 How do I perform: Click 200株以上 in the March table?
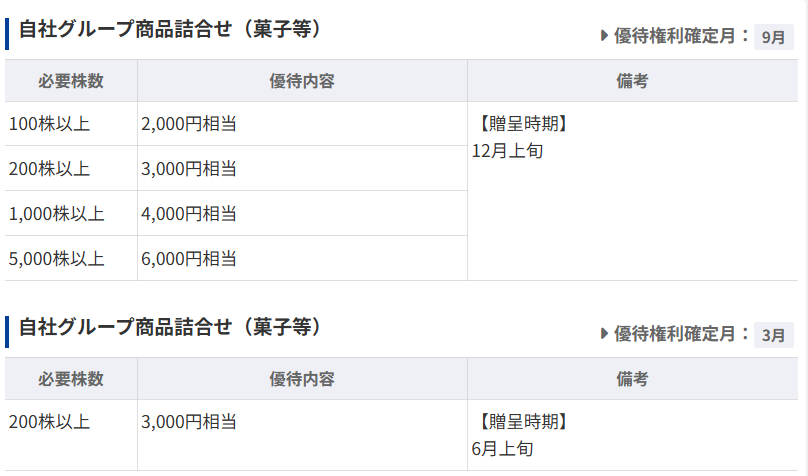click(x=49, y=422)
